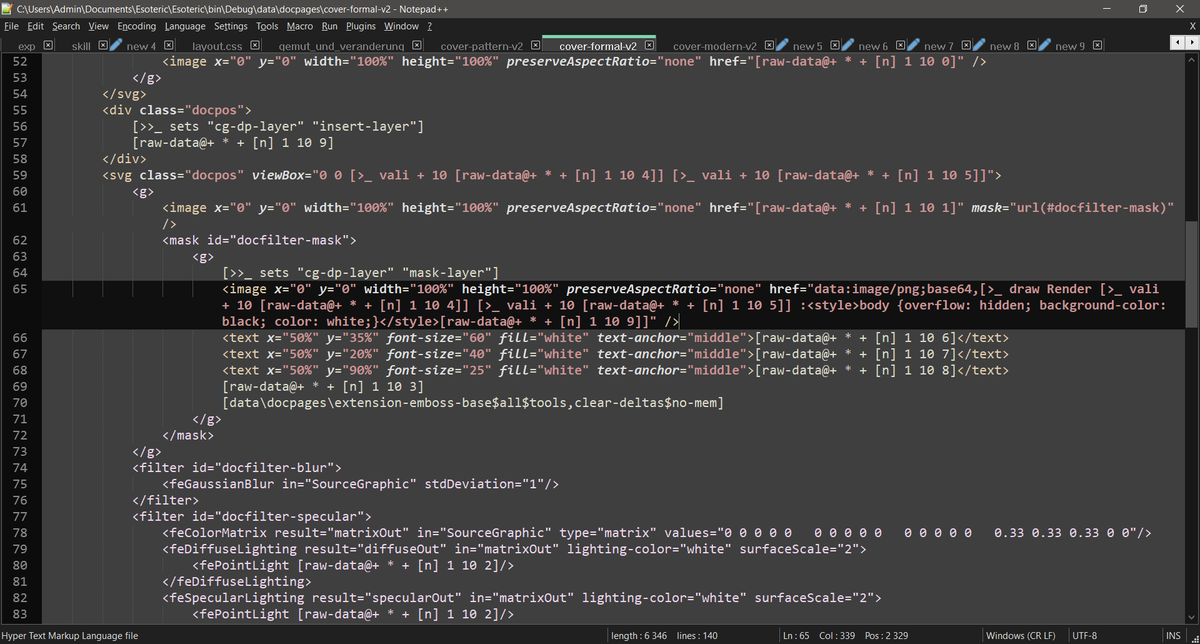The height and width of the screenshot is (644, 1200).
Task: Switch to the new 6 tab
Action: coord(873,46)
